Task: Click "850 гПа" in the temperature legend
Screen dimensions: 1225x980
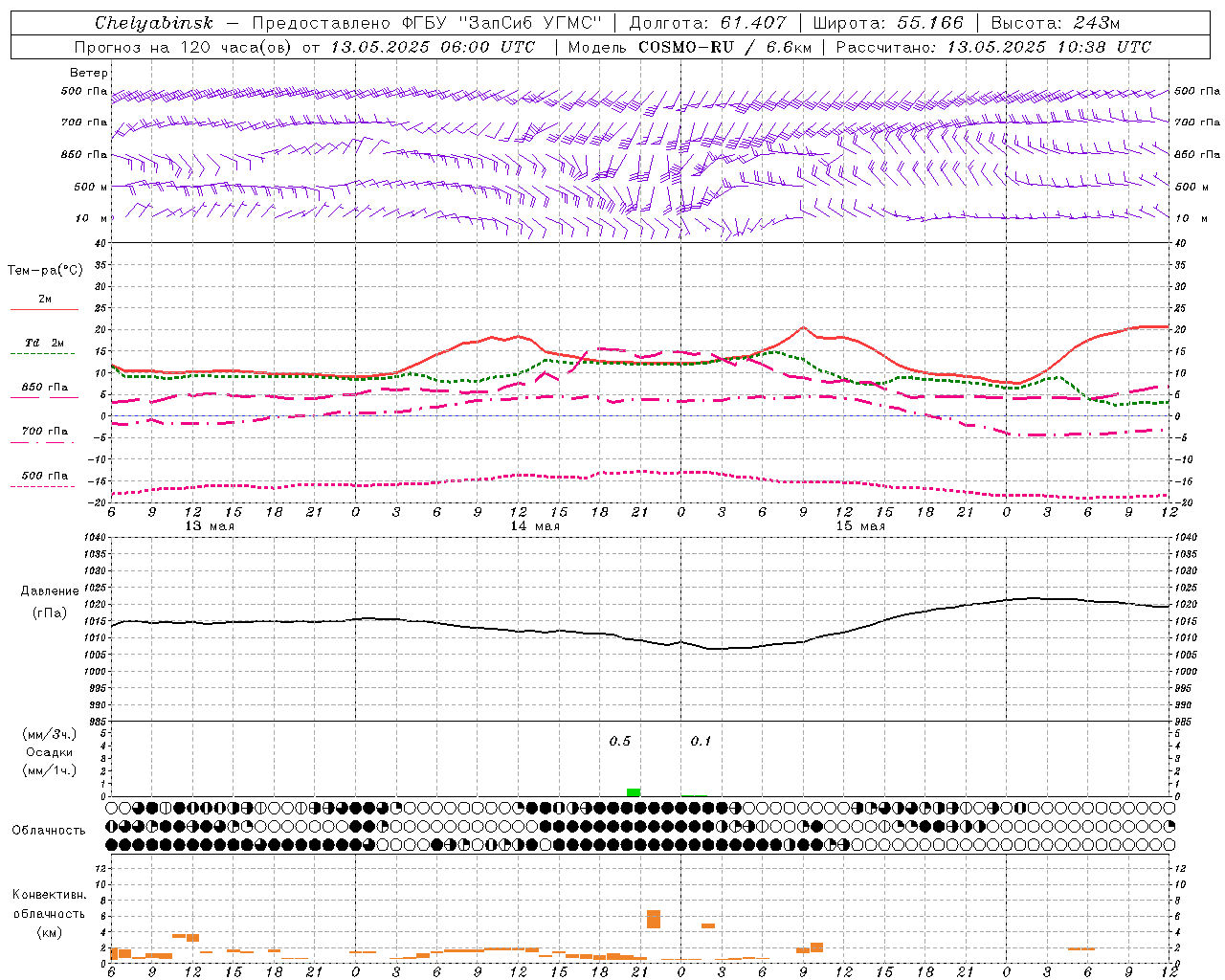Action: 45,388
